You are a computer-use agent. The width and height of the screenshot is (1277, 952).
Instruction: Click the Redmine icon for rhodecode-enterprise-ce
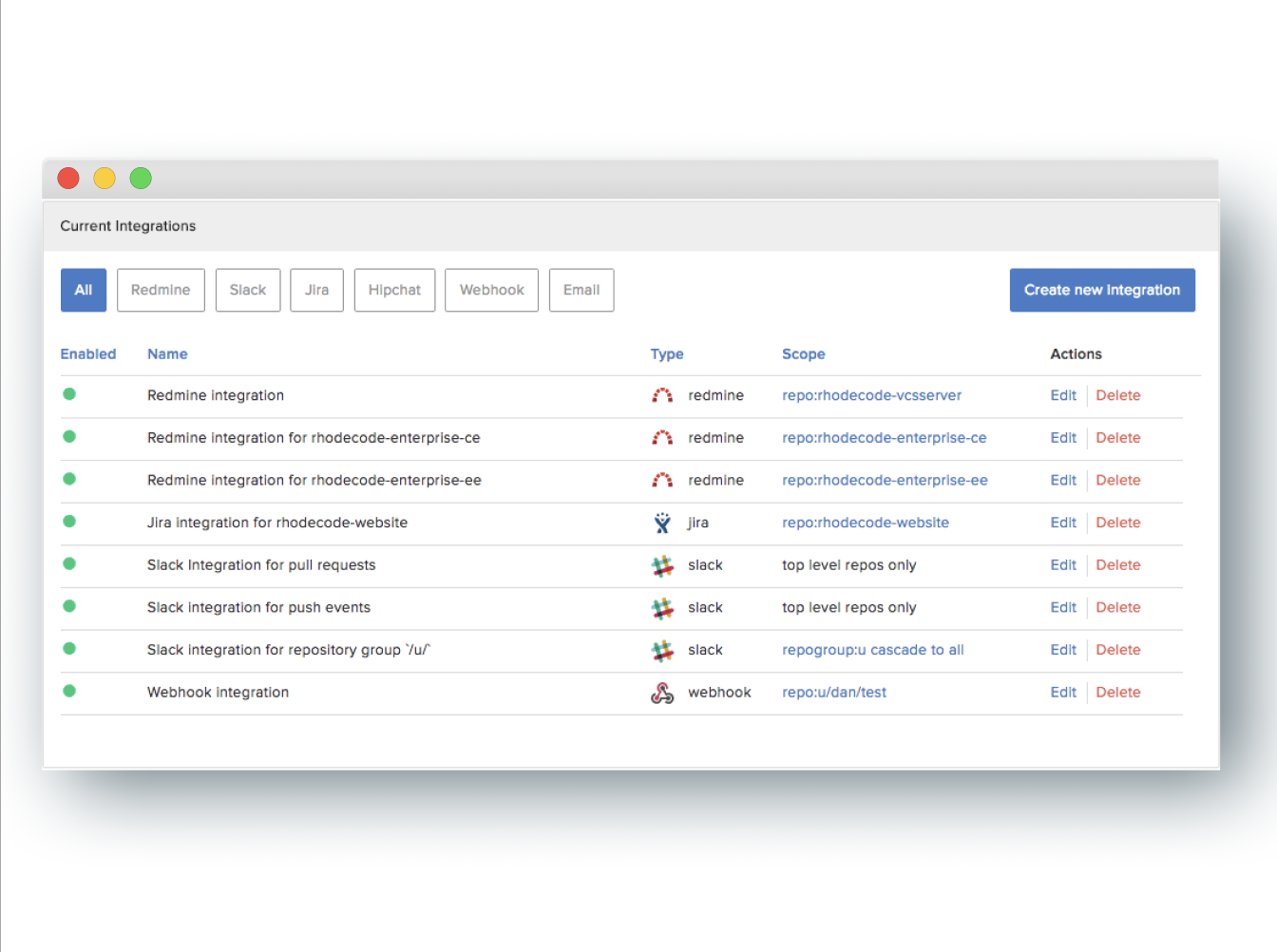click(662, 438)
